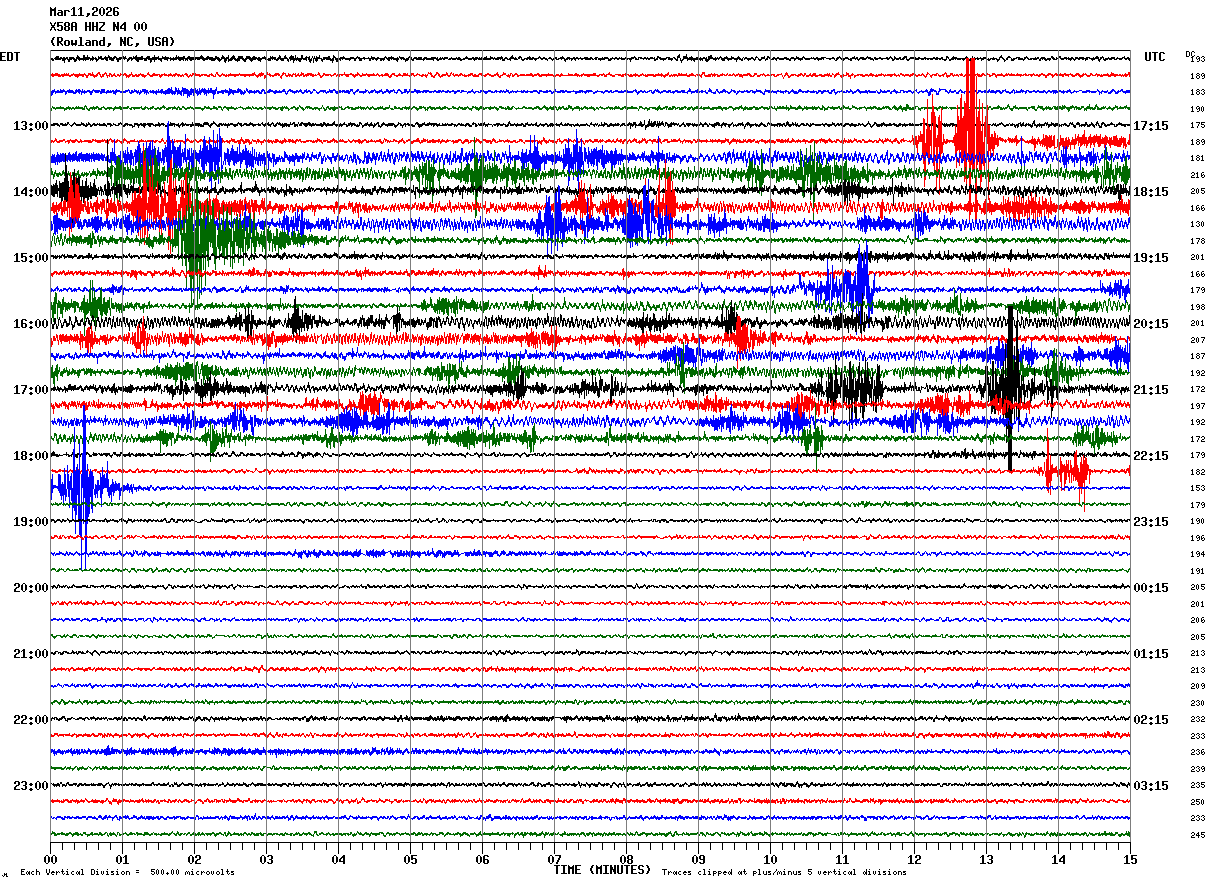Click the Mar11,2026 date header

tap(84, 12)
